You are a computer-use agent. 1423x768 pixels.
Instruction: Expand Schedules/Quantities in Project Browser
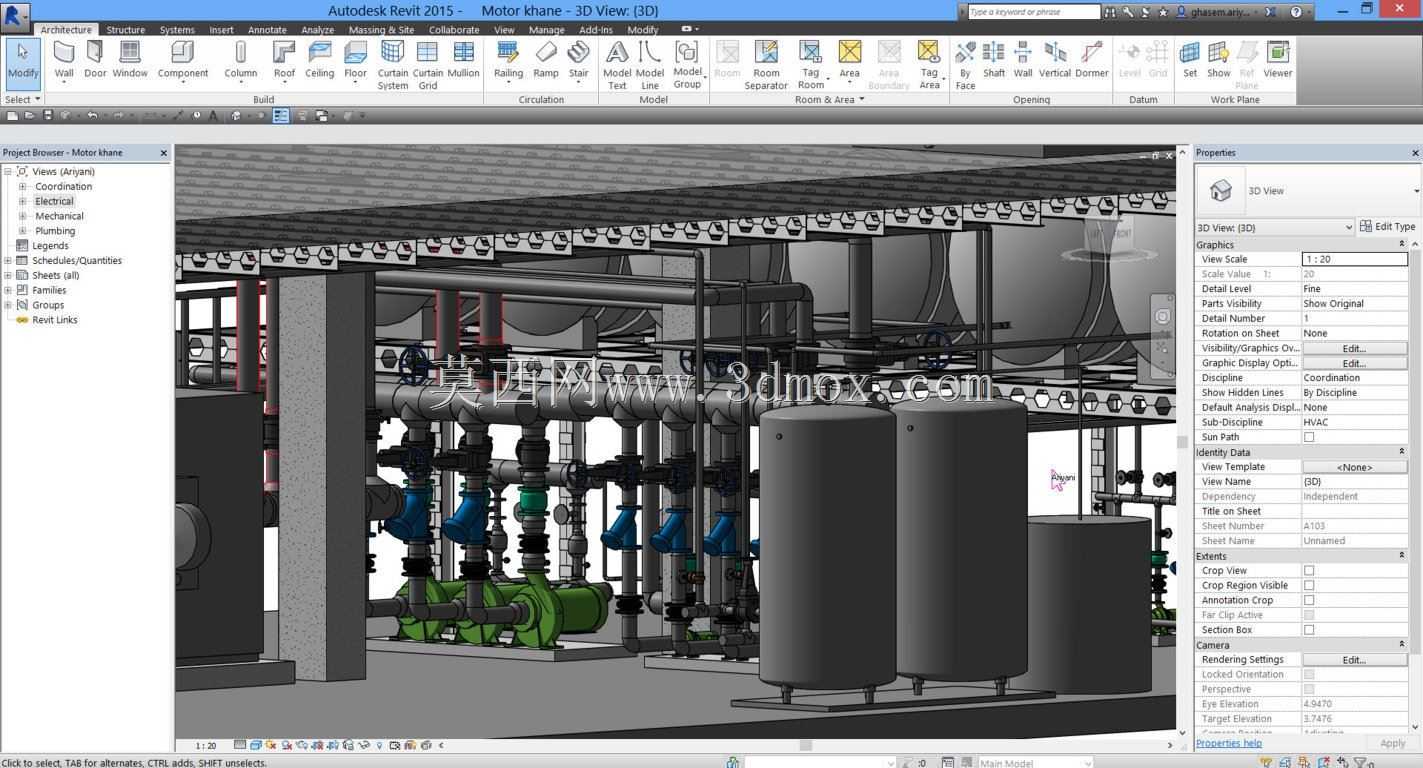[x=8, y=260]
